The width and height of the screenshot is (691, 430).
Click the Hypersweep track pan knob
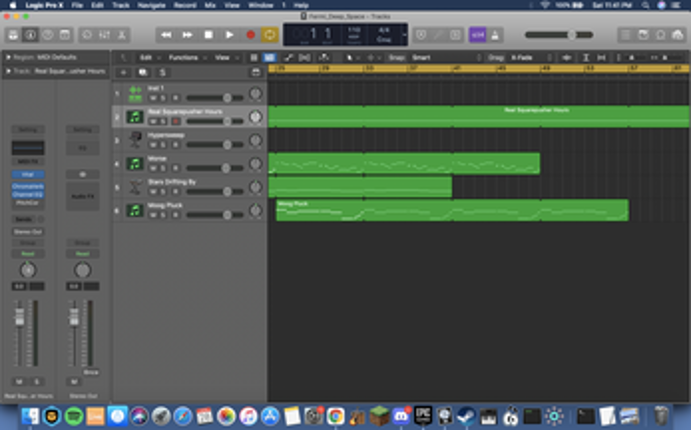tap(256, 141)
